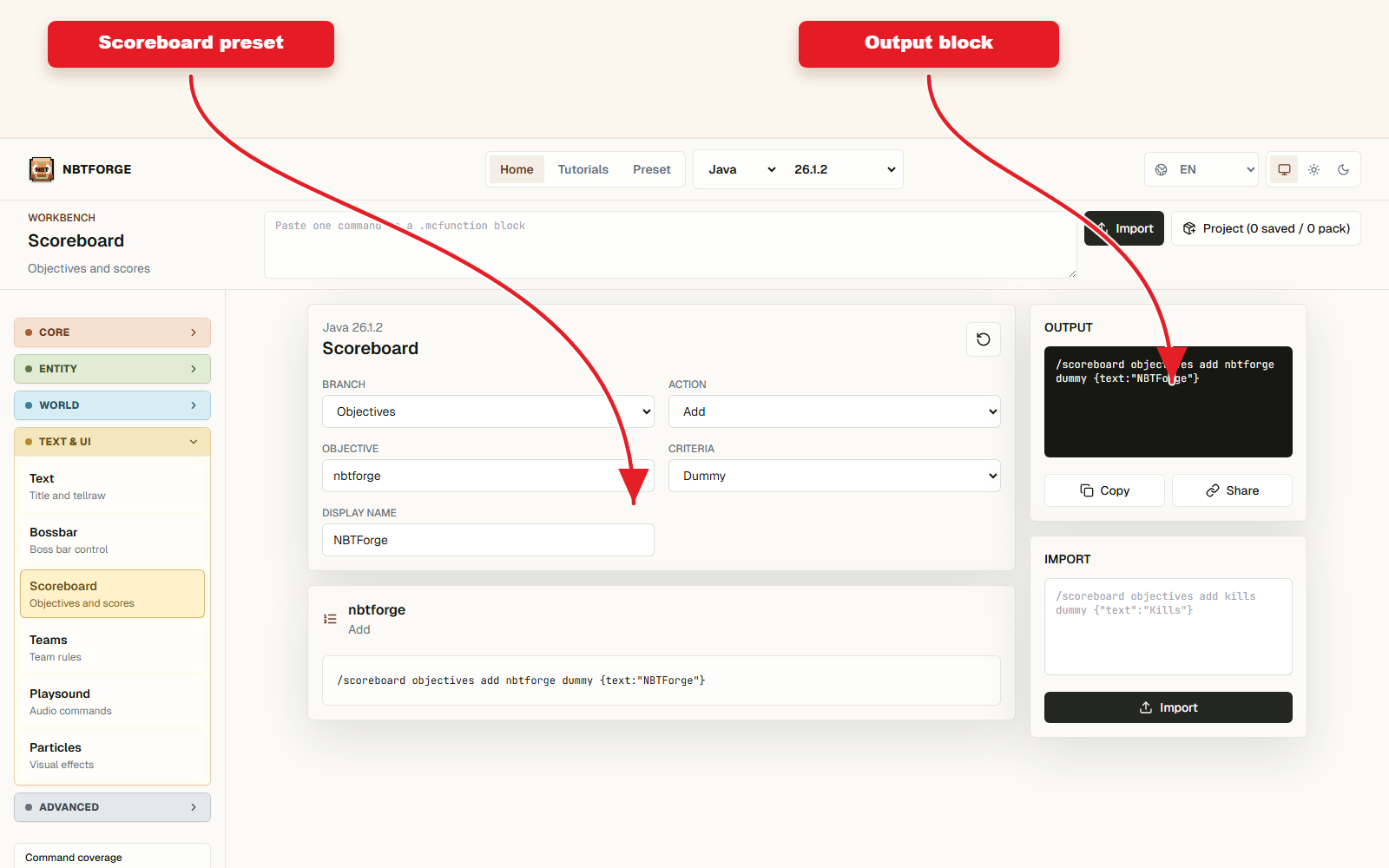
Task: Collapse the TEXT & UI category
Action: coord(112,442)
